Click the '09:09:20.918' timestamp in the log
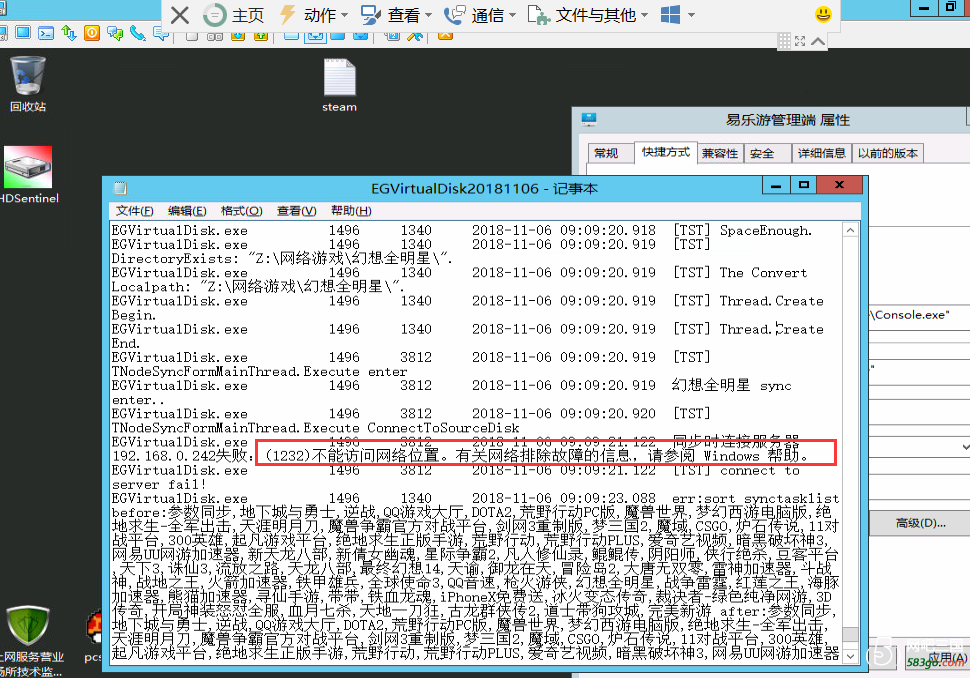The height and width of the screenshot is (678, 970). (x=608, y=231)
